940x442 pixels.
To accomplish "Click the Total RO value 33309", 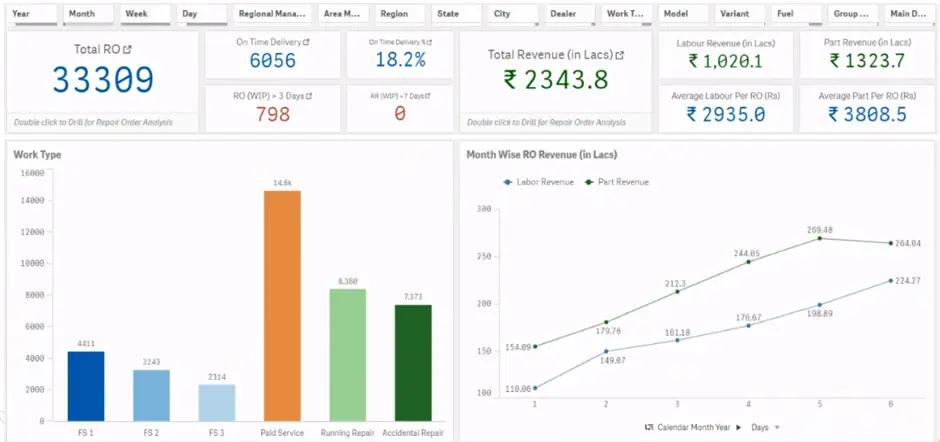I will pyautogui.click(x=103, y=81).
